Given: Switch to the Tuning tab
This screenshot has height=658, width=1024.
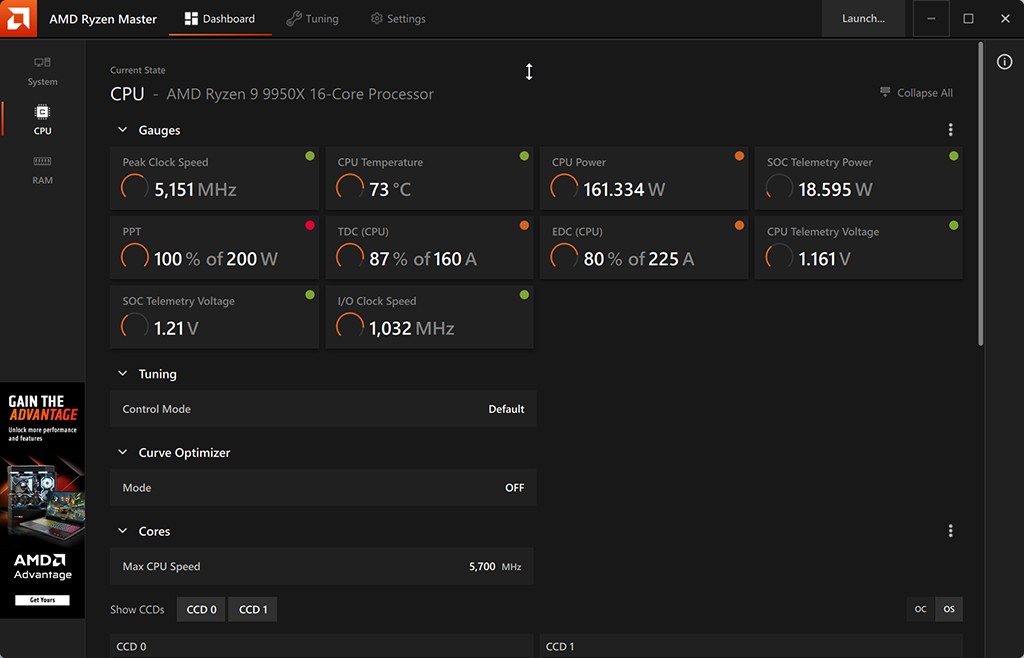Looking at the screenshot, I should pos(313,19).
